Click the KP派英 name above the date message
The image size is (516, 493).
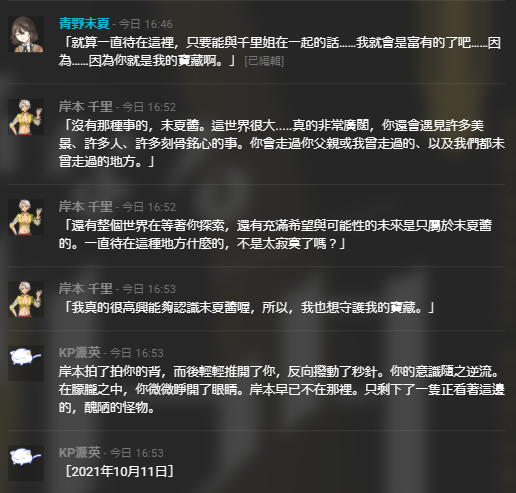80,453
